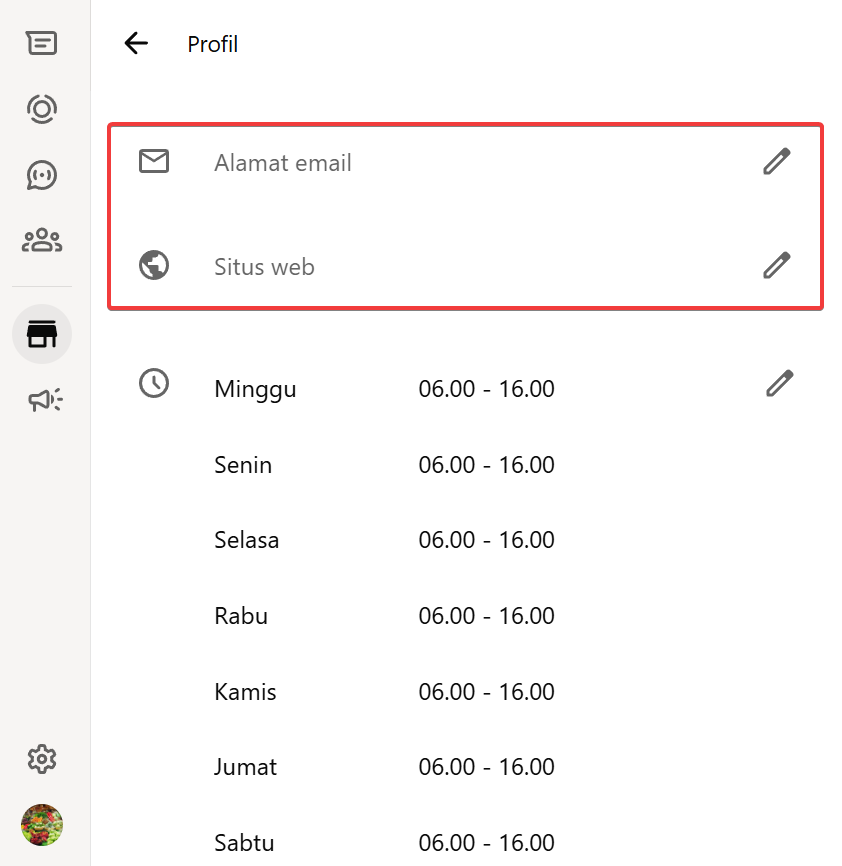Click the Minggu hours row
The image size is (842, 866).
385,389
